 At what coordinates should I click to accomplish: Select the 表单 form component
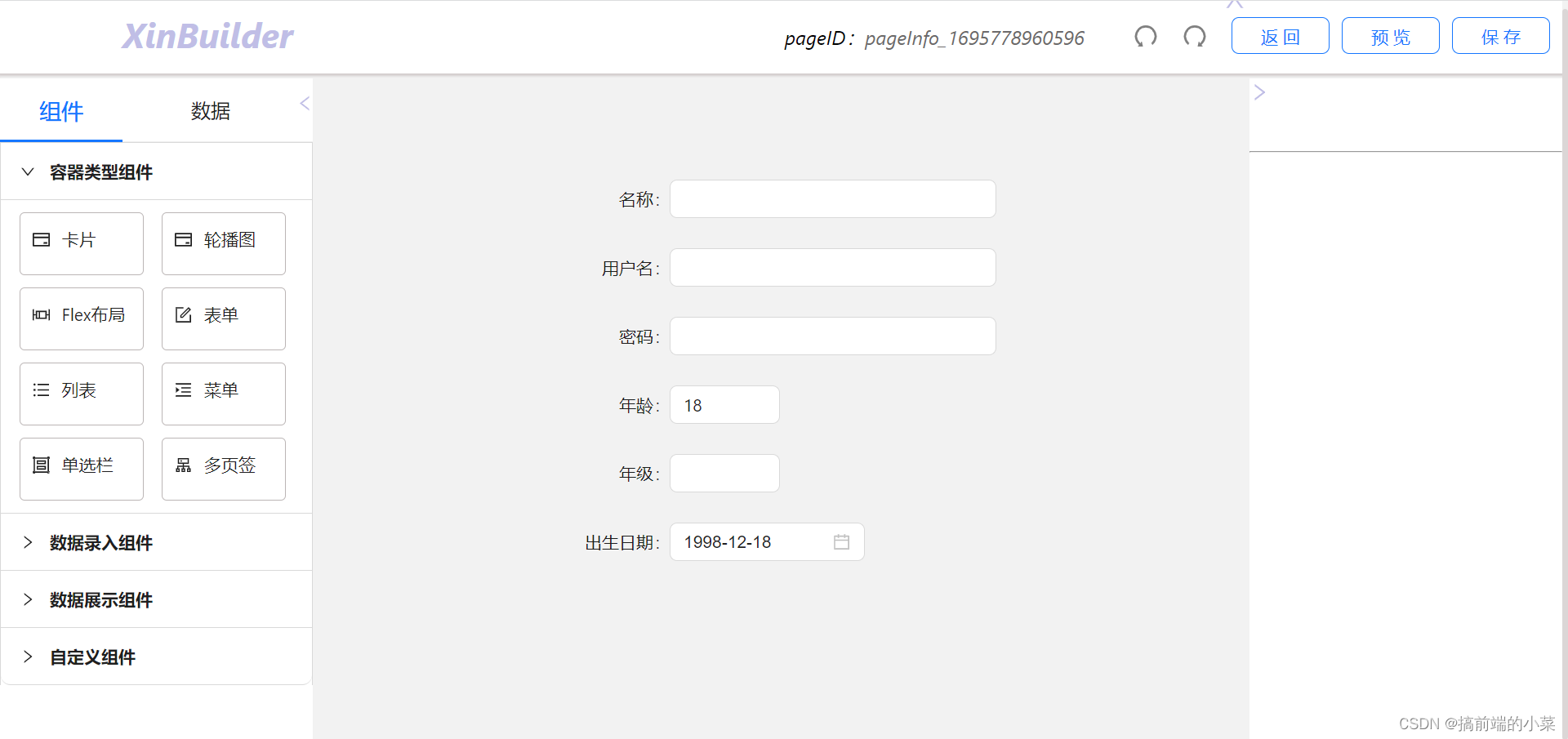[x=224, y=318]
